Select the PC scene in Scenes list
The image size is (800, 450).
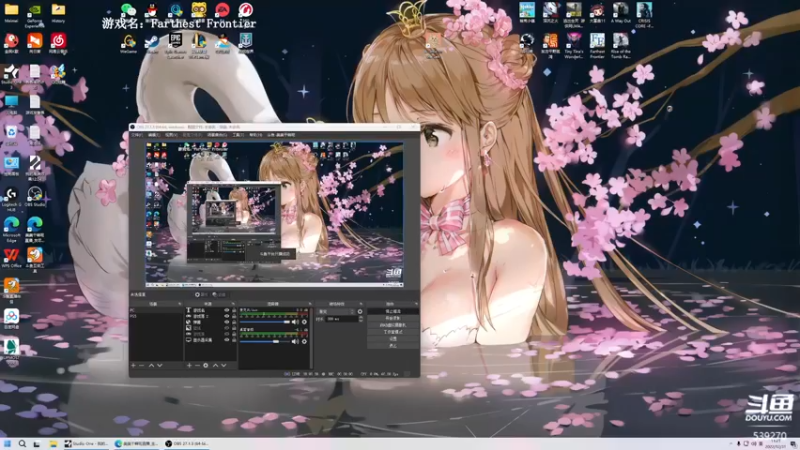[x=156, y=310]
